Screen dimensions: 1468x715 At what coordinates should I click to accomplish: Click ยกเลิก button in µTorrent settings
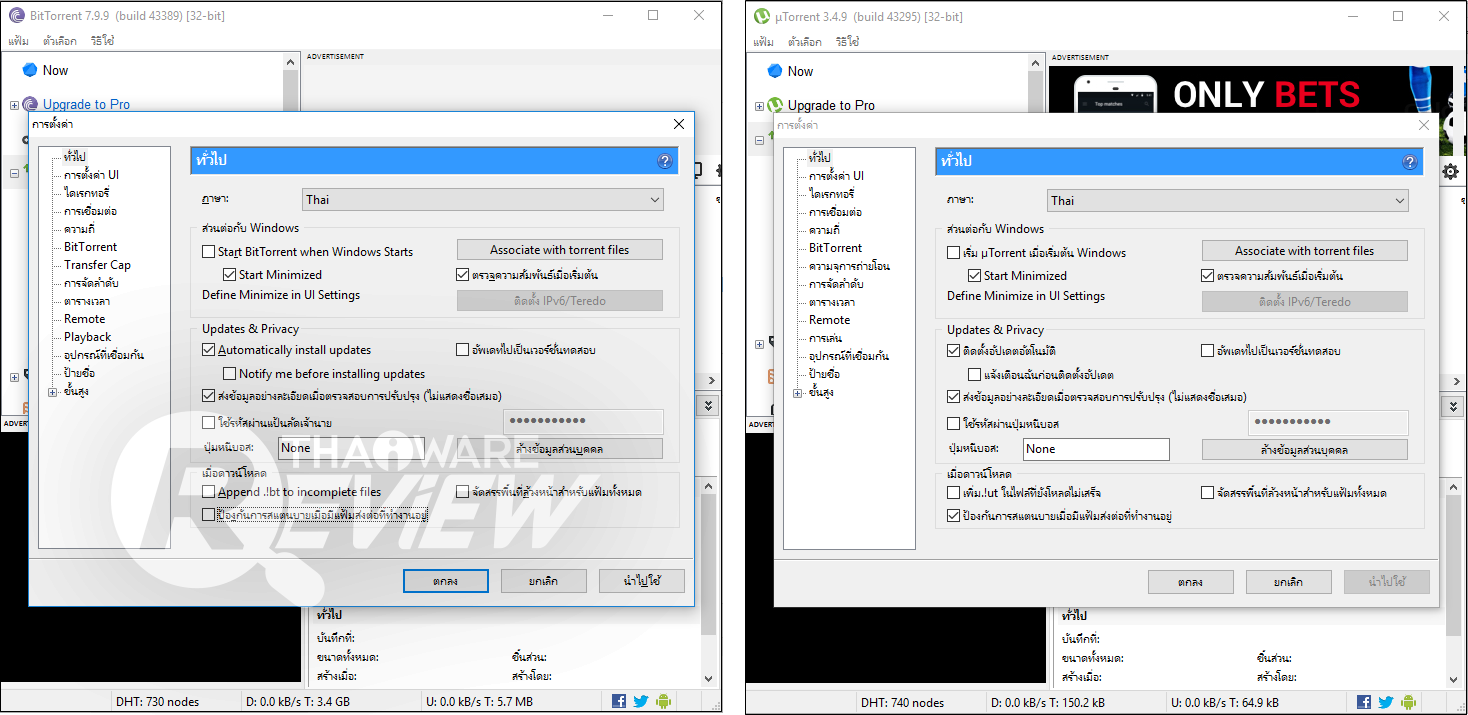[1289, 582]
